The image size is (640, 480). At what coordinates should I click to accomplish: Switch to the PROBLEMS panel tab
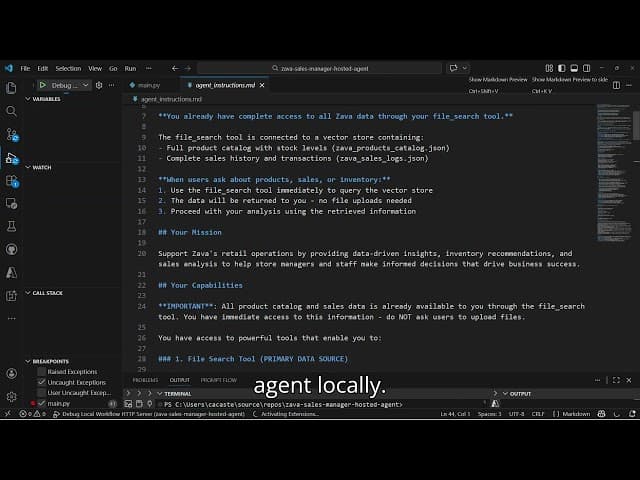point(145,380)
